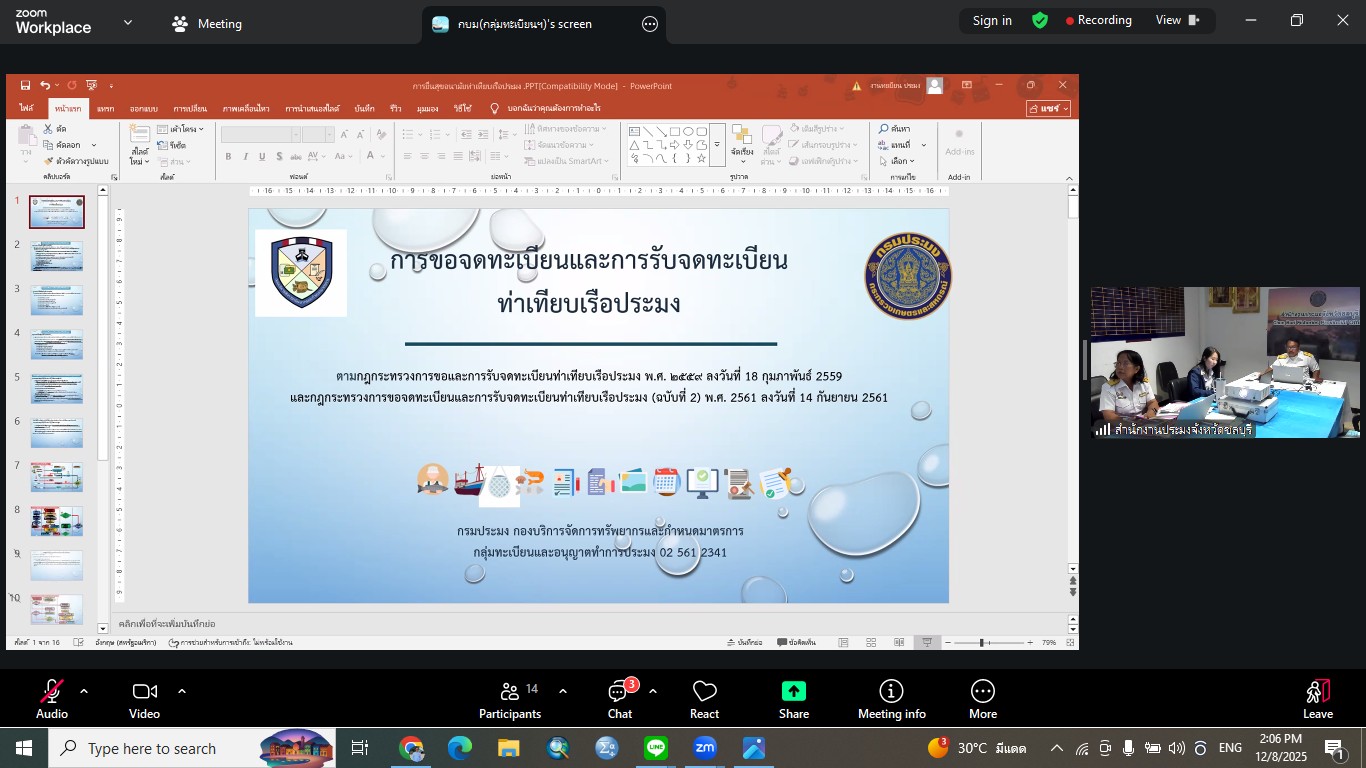Expand video settings chevron beside Video

(x=182, y=691)
